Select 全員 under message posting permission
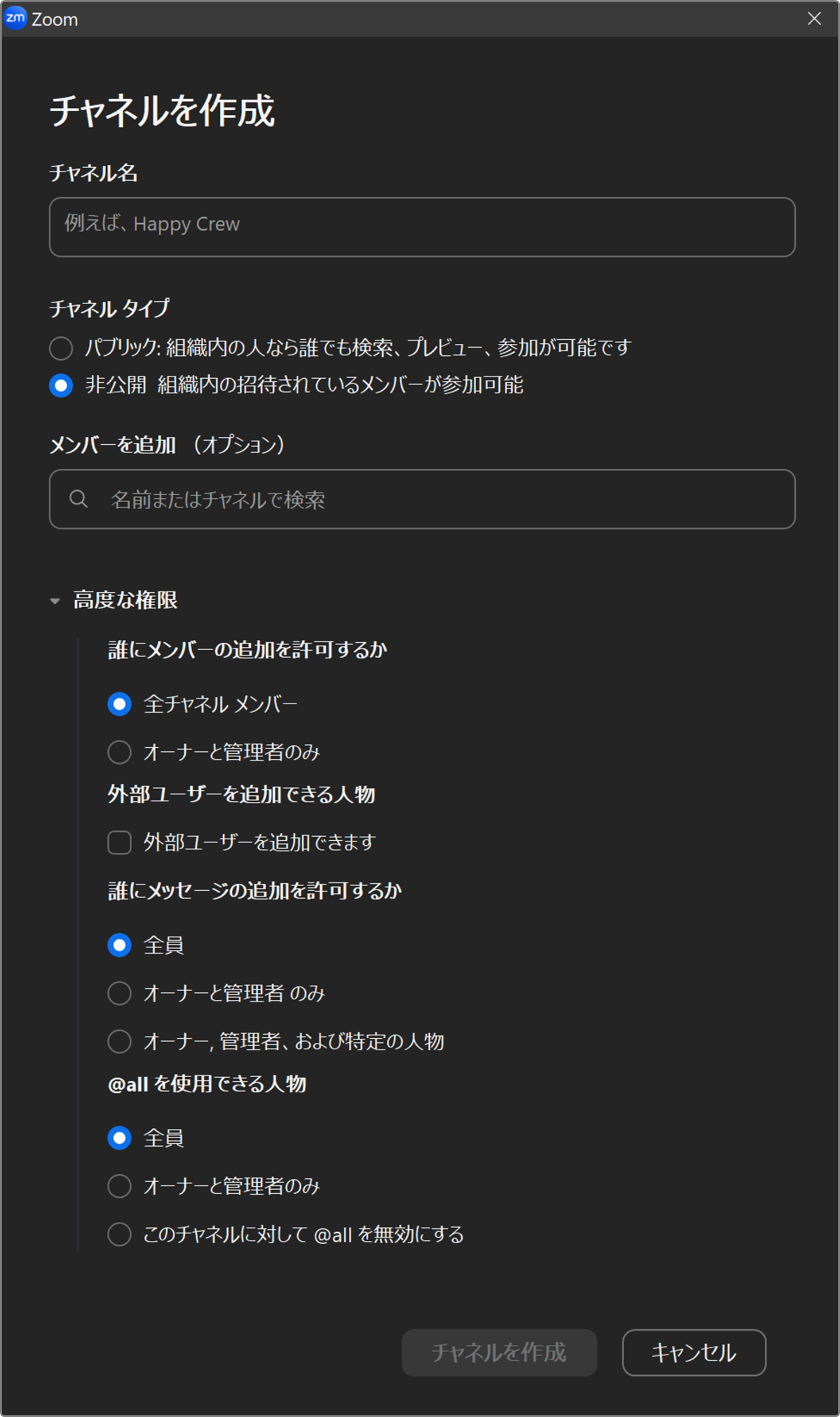 119,945
